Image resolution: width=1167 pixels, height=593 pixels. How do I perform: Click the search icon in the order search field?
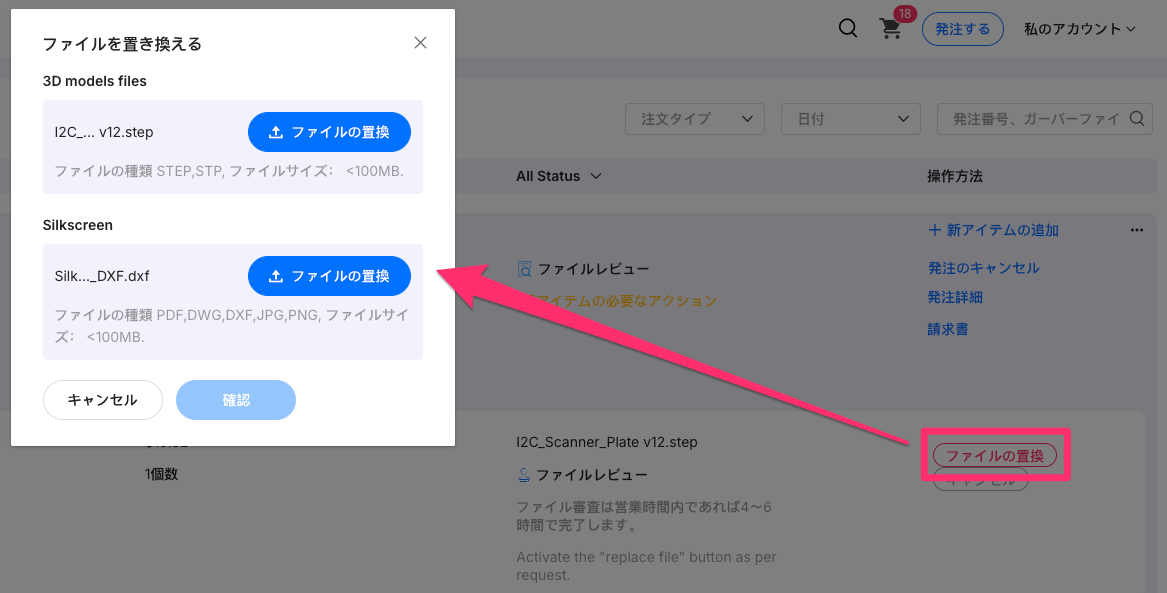(x=1136, y=119)
